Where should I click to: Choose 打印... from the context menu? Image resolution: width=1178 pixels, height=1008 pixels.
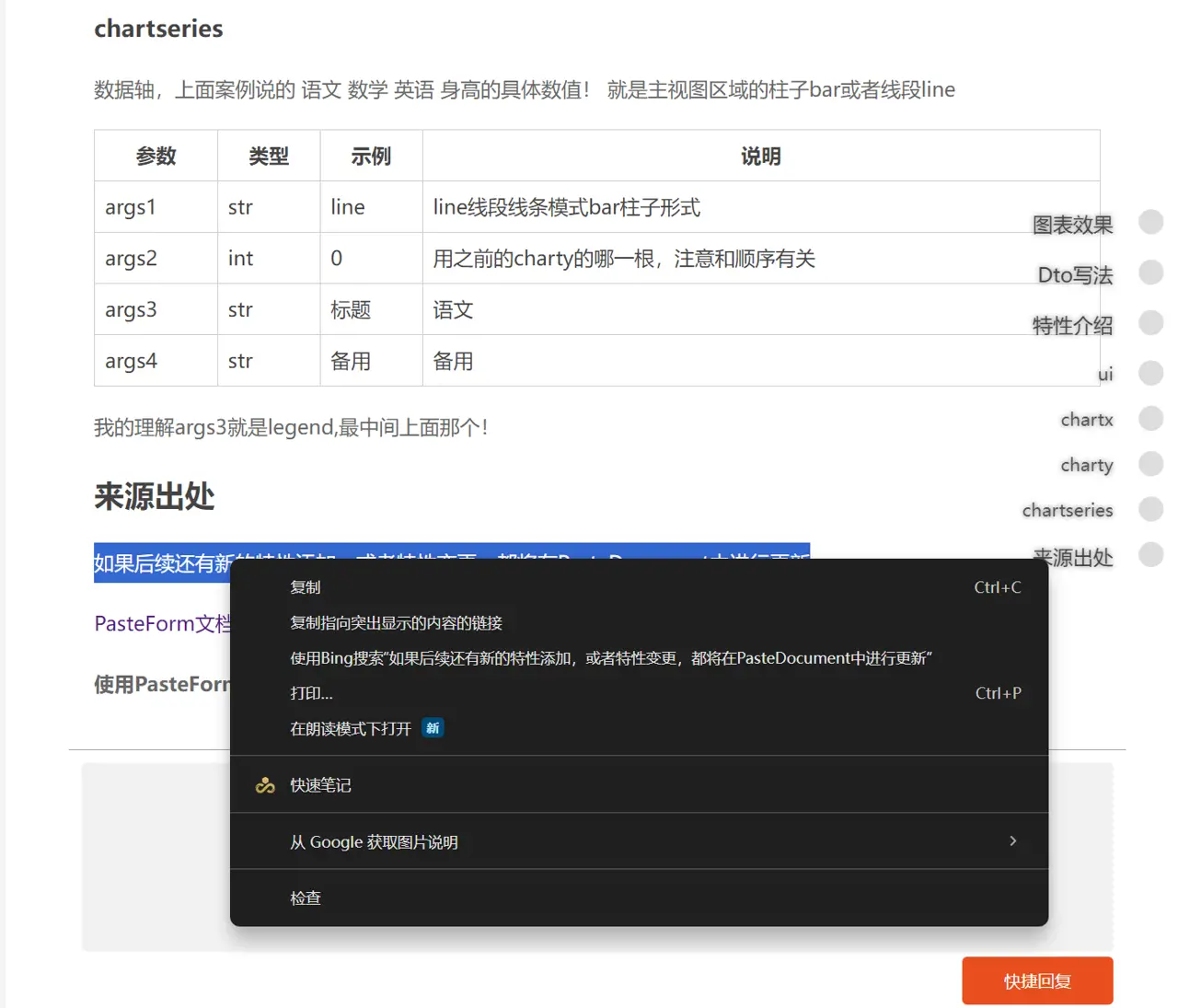pos(639,693)
